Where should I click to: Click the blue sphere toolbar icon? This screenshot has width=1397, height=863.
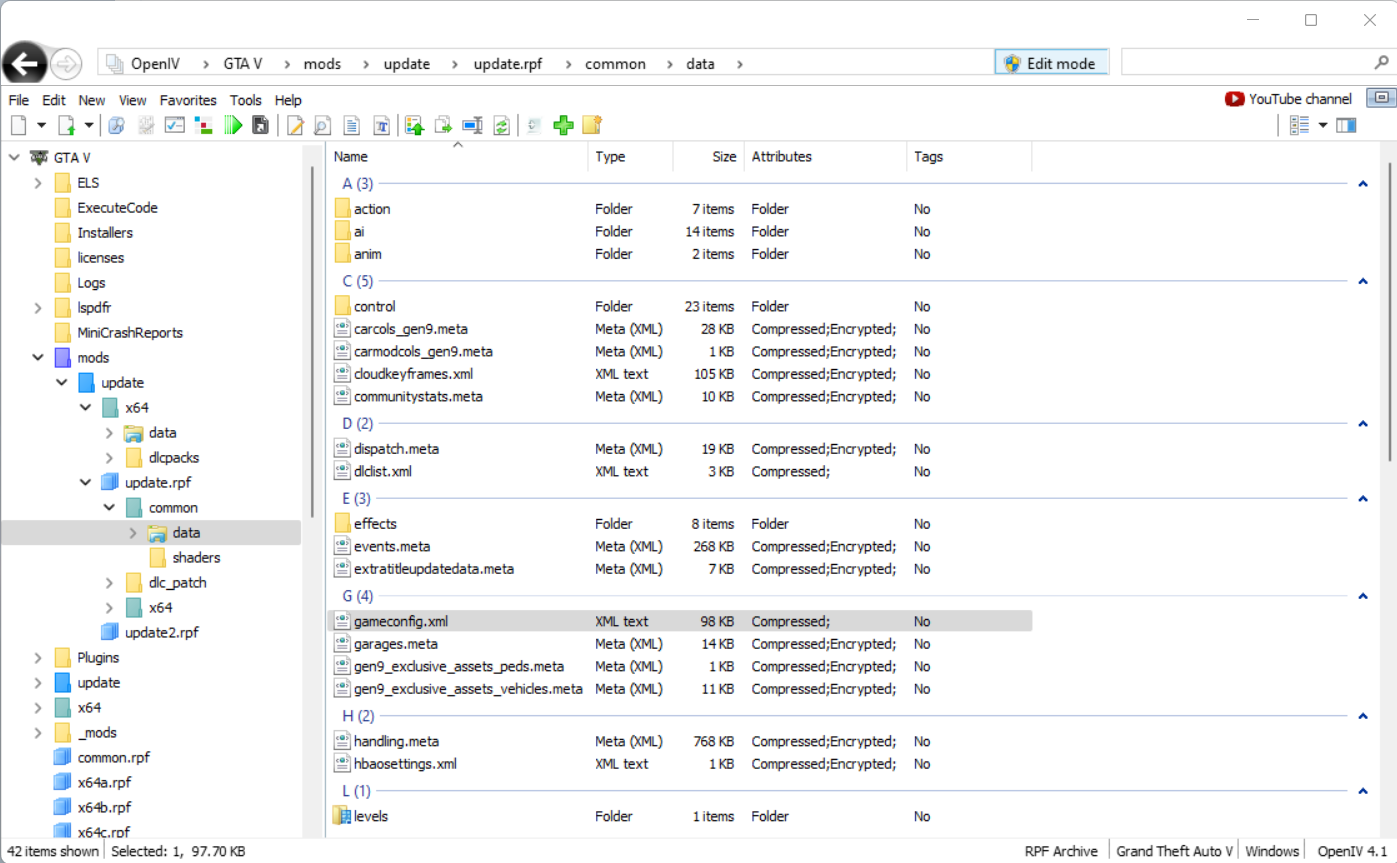tap(116, 125)
